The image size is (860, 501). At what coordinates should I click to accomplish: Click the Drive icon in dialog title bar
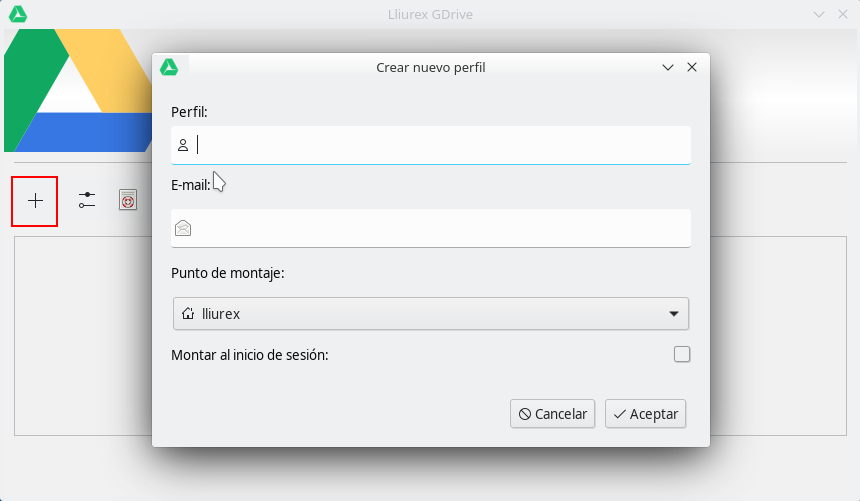point(170,67)
